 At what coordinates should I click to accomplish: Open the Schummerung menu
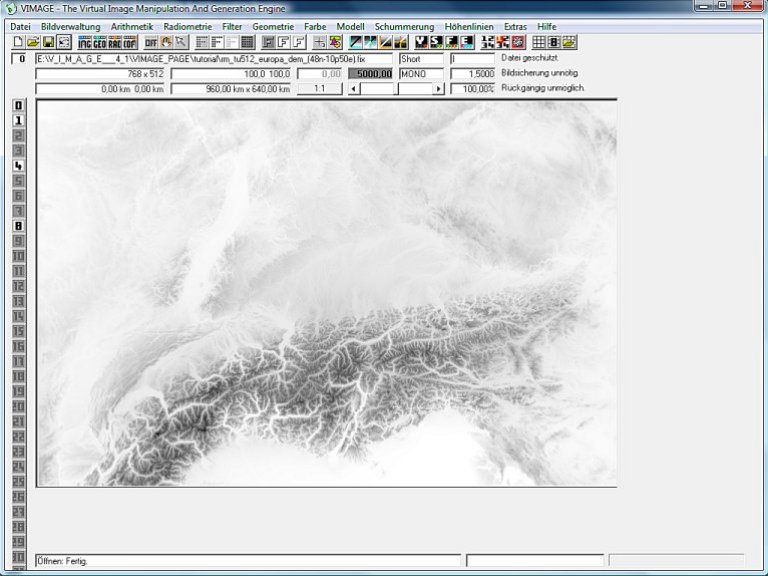coord(404,26)
